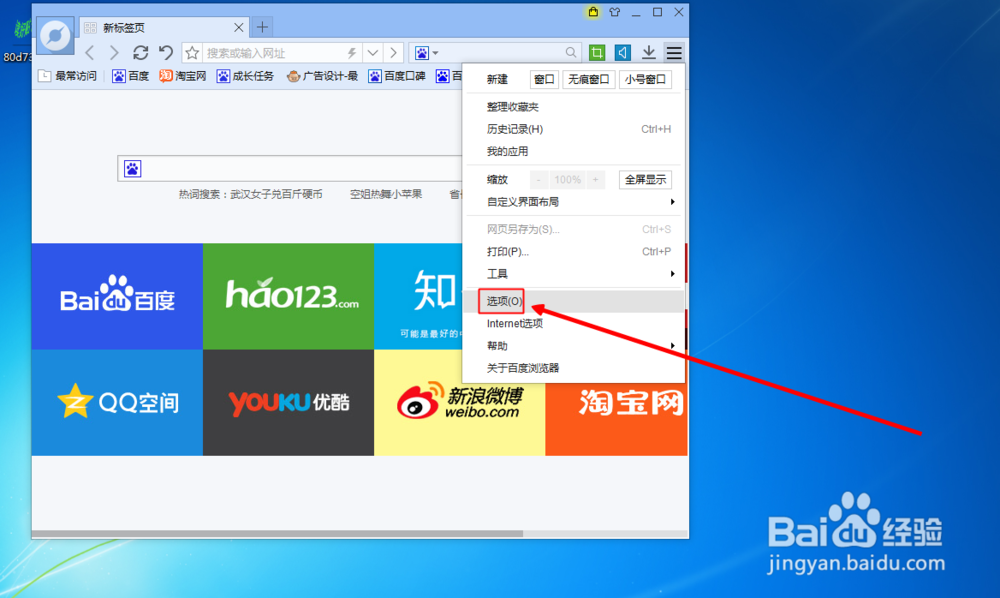Go forward with the forward arrow
This screenshot has height=598, width=1000.
tap(114, 53)
